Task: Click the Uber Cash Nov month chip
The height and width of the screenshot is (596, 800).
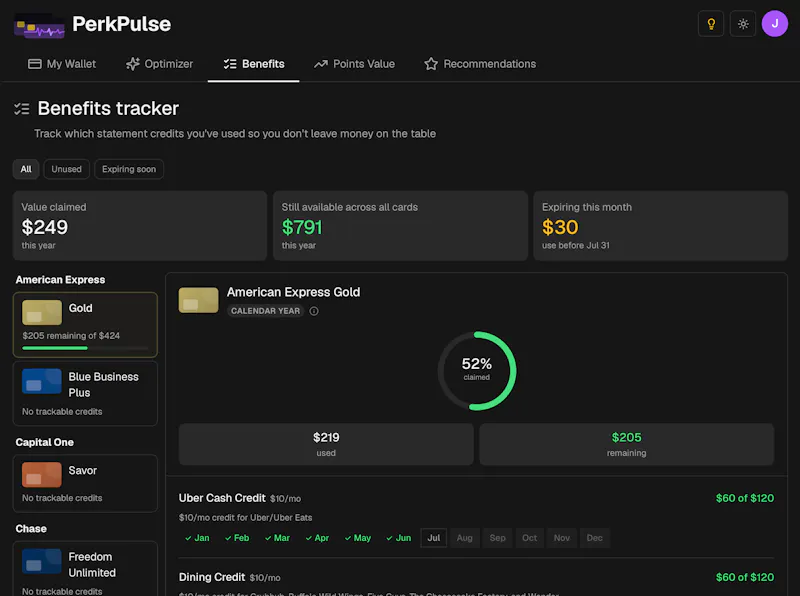Action: pos(562,538)
